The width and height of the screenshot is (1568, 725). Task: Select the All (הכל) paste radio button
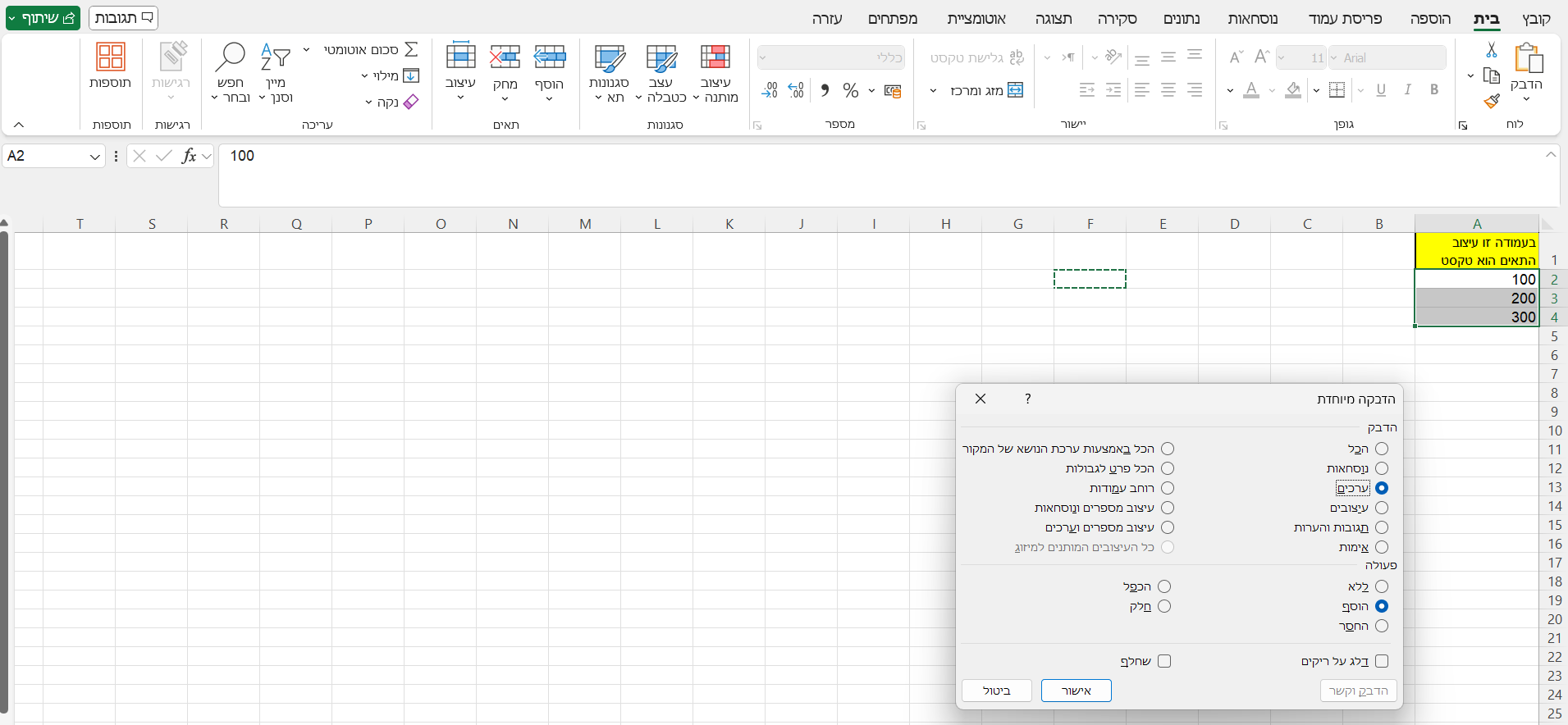1382,449
